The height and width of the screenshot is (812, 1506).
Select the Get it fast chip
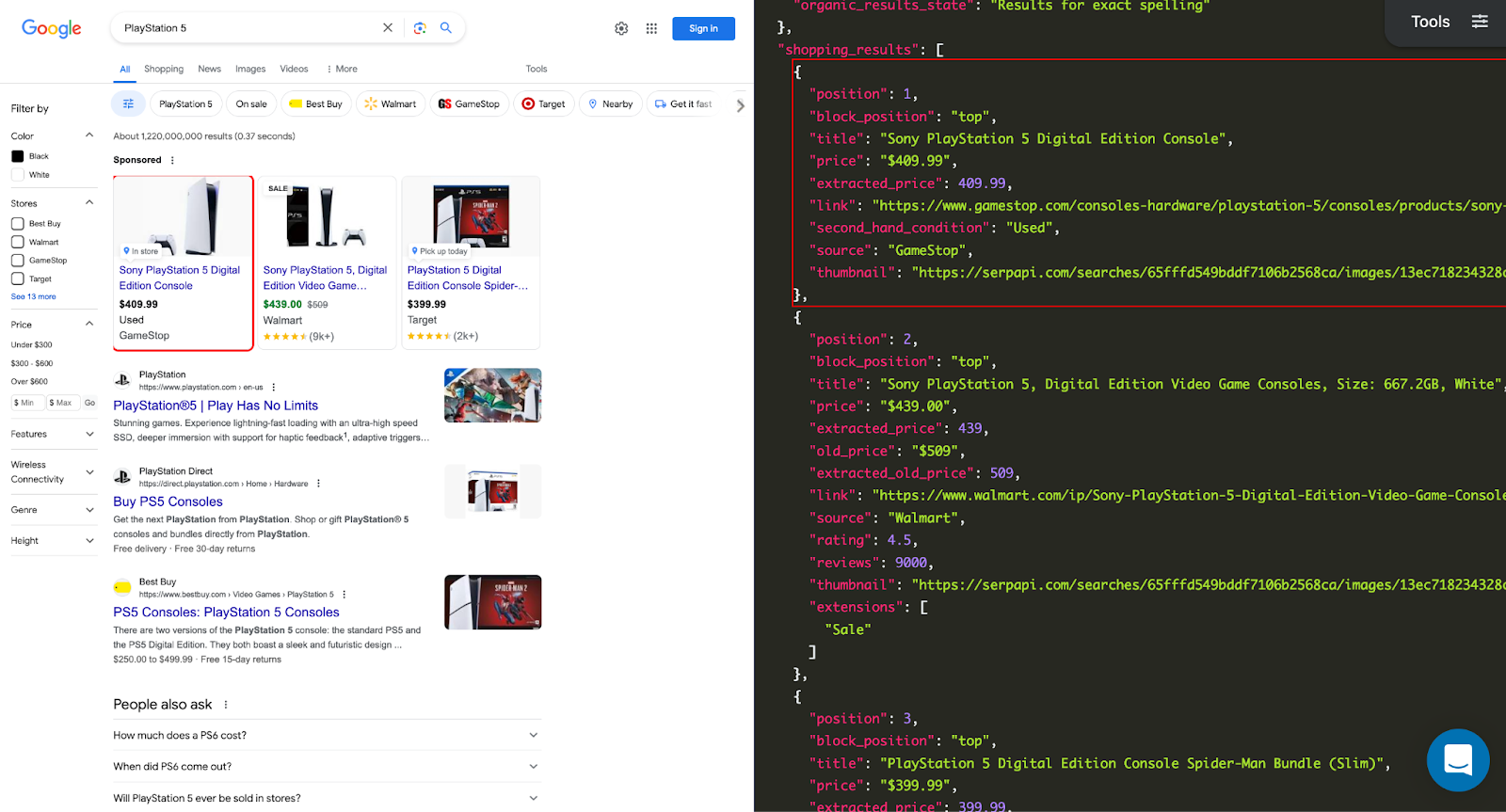pos(684,104)
